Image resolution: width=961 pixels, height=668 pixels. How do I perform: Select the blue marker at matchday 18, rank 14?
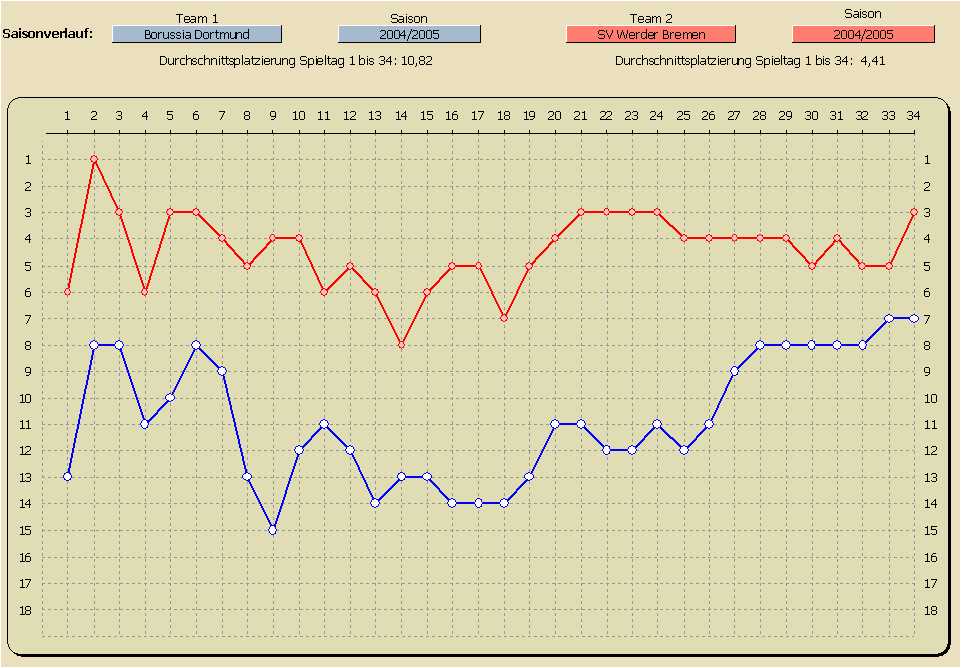(504, 503)
